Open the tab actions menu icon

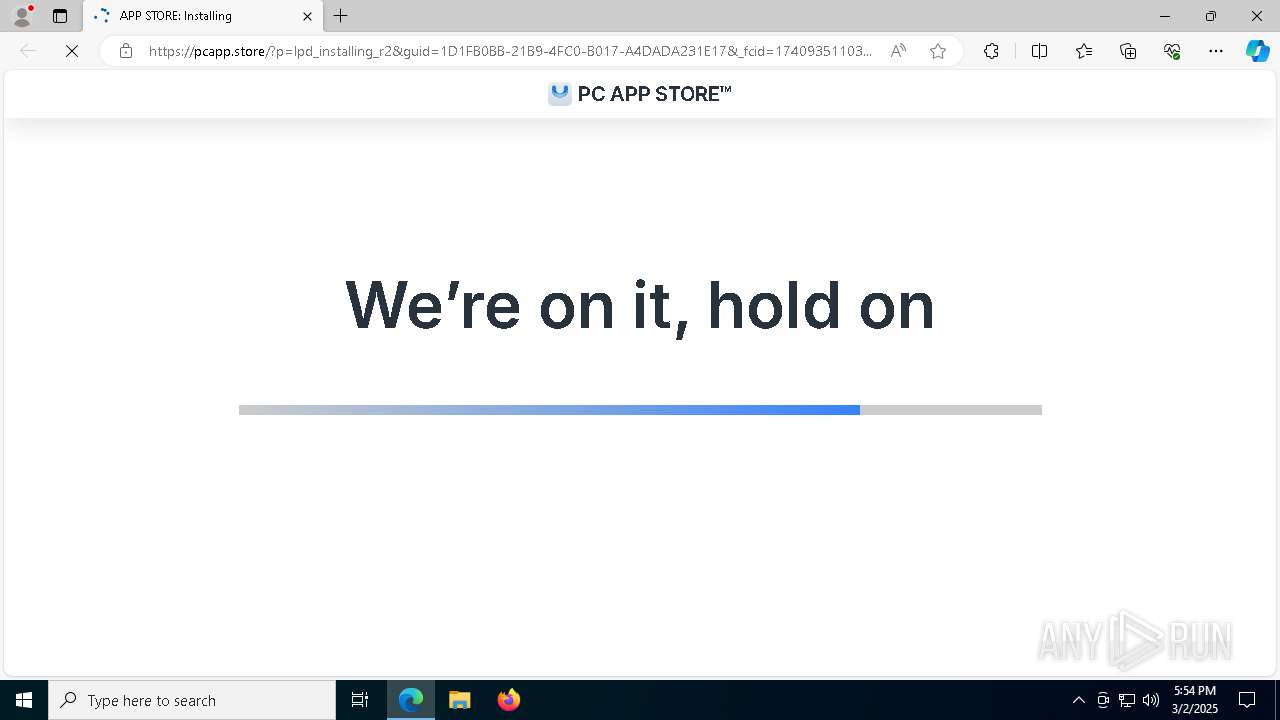coord(60,16)
